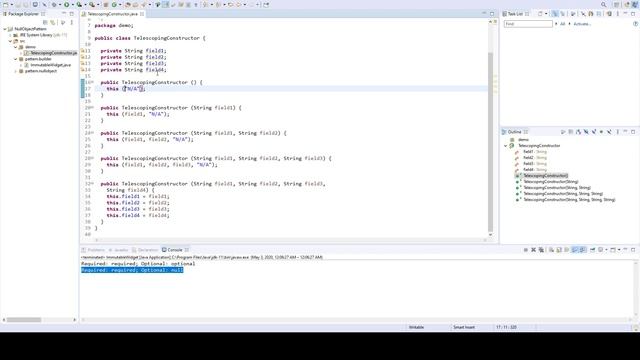The width and height of the screenshot is (640, 360).
Task: Click the New Java Class green icon
Action: coord(114,4)
